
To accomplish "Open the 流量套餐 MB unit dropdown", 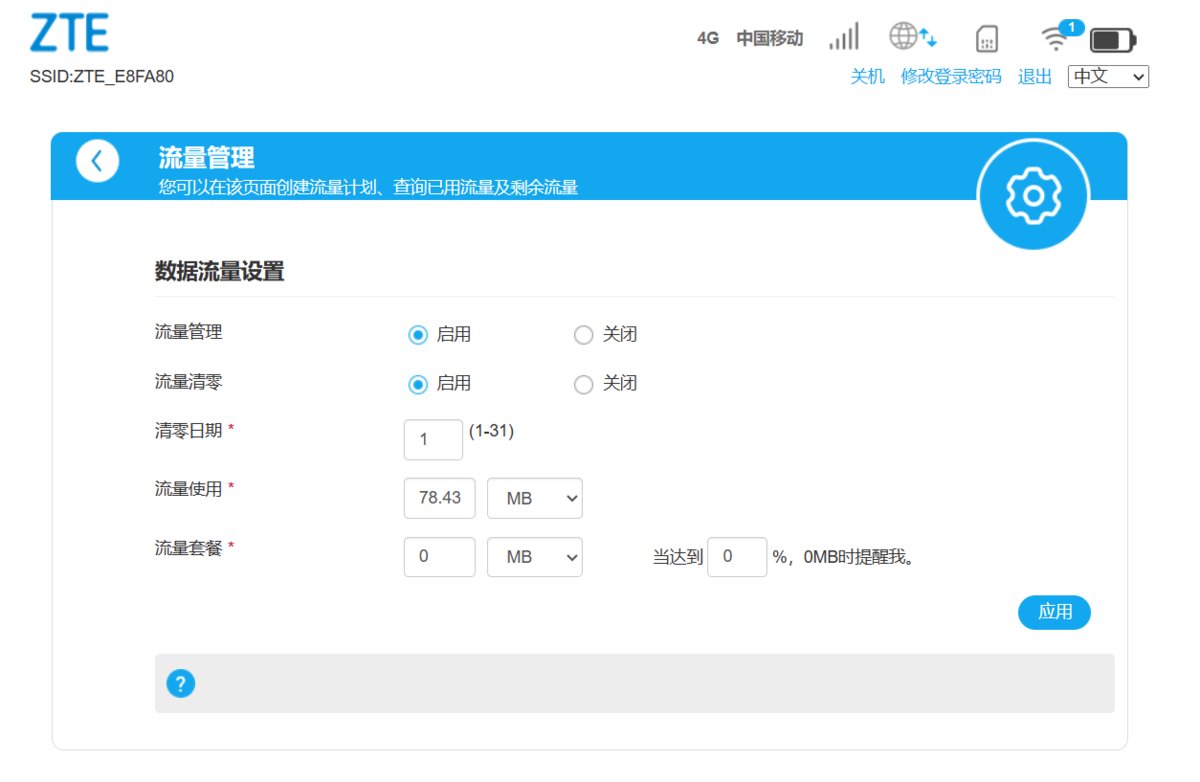I will tap(535, 557).
